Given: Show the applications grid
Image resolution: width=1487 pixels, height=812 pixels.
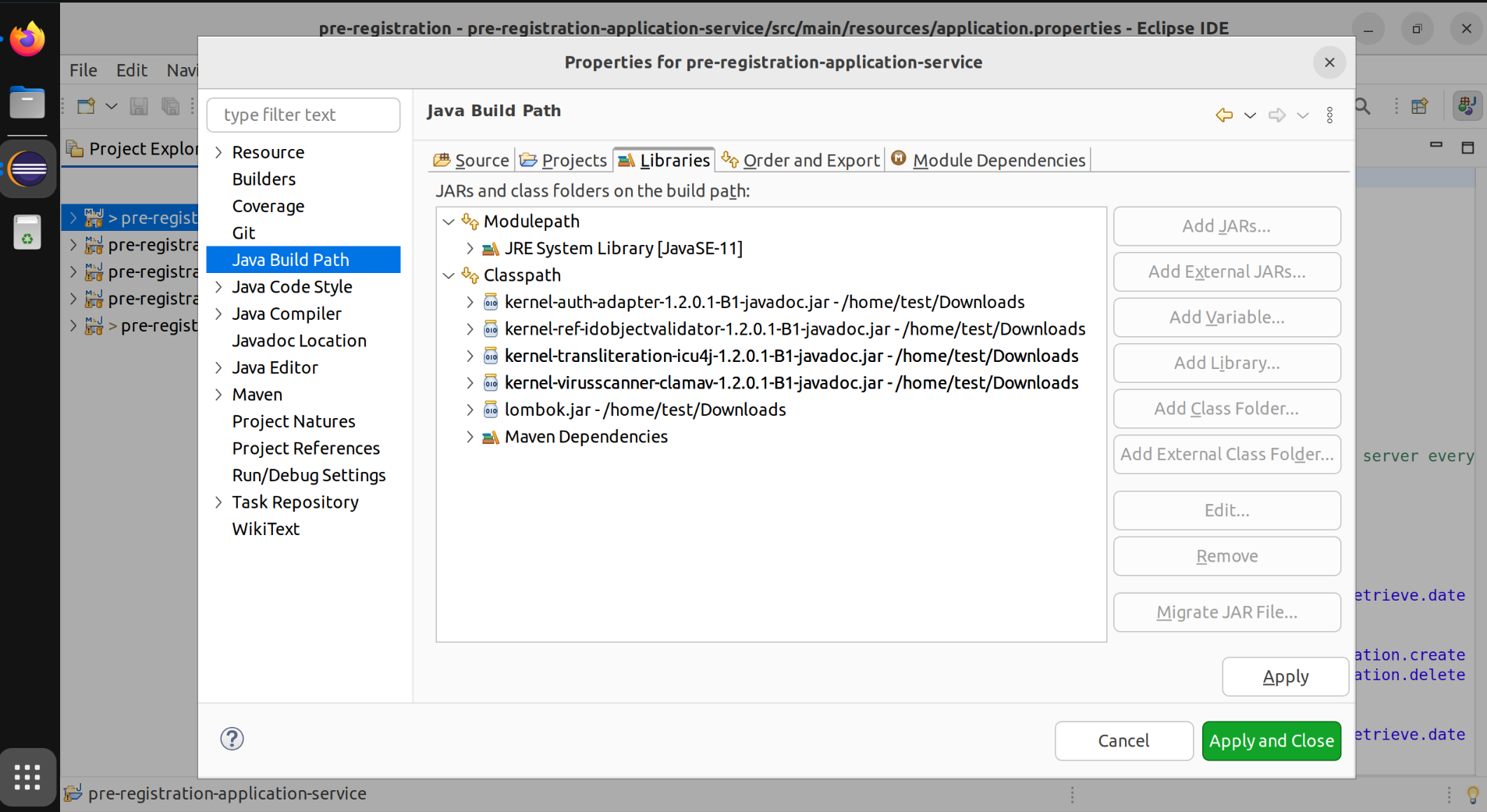Looking at the screenshot, I should pyautogui.click(x=27, y=777).
